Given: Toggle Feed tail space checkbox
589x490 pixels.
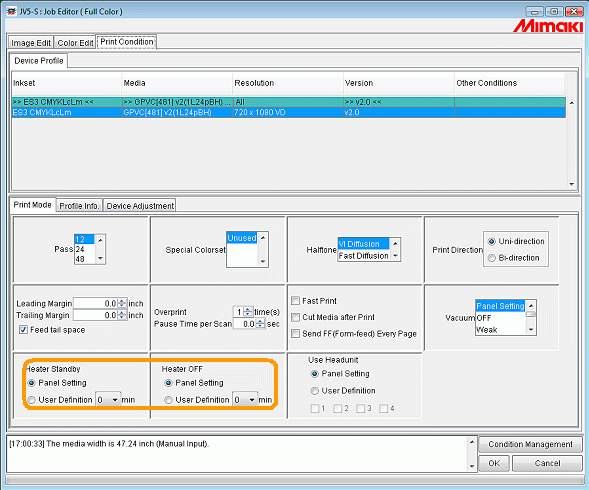Looking at the screenshot, I should pyautogui.click(x=24, y=330).
